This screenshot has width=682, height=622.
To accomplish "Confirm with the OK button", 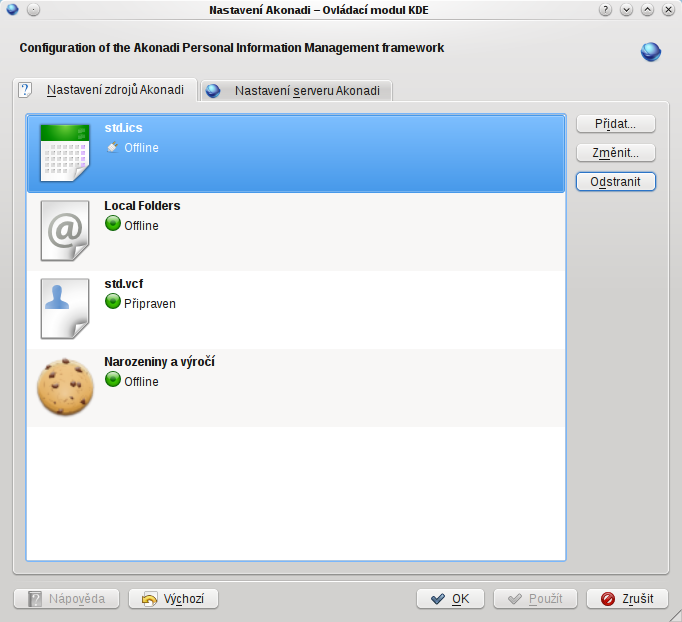I will coord(450,599).
